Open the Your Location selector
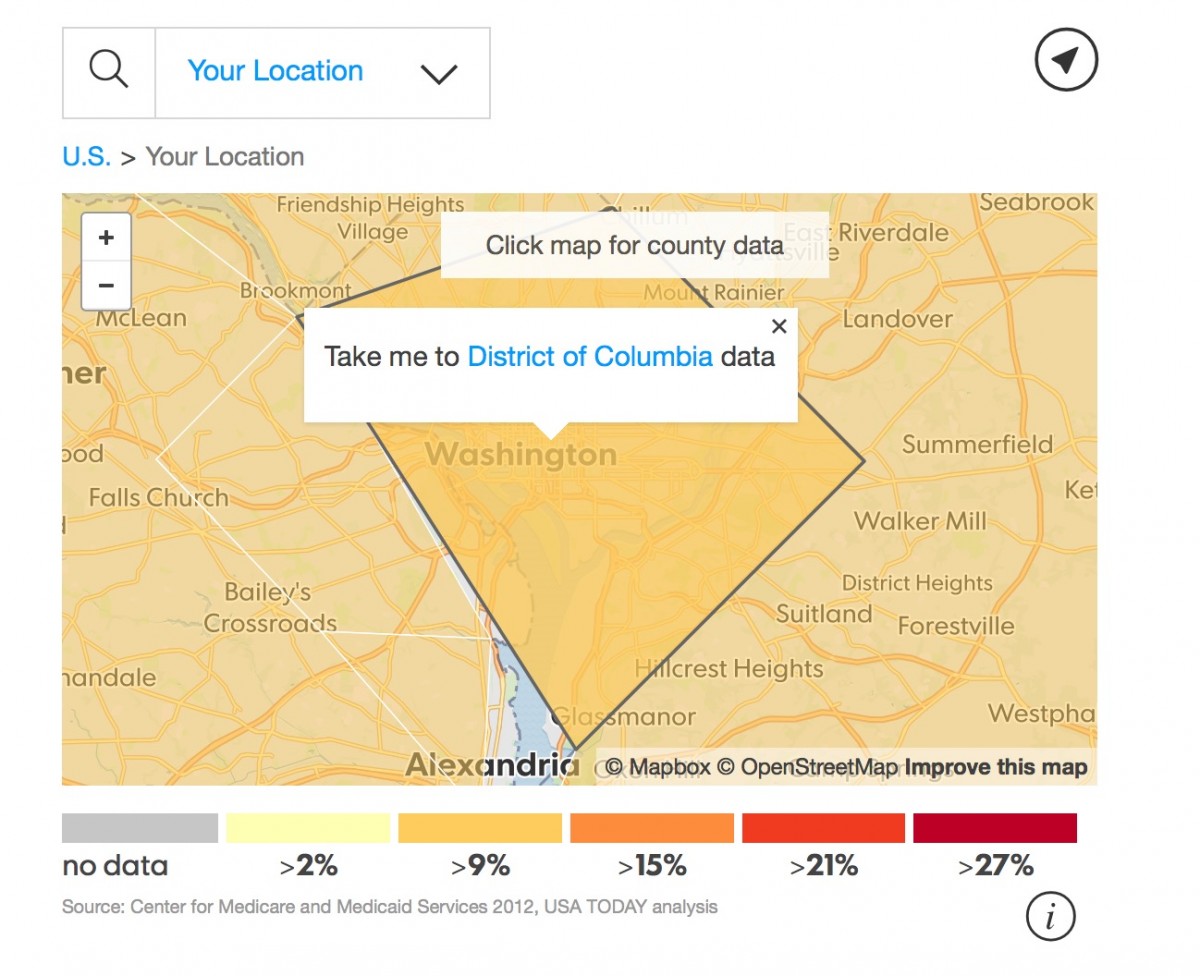Screen dimensions: 1200x976 [275, 72]
